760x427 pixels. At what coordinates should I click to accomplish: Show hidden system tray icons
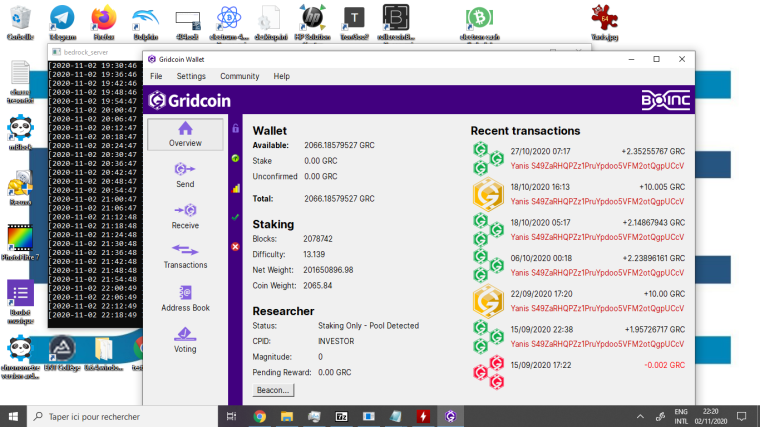click(640, 416)
